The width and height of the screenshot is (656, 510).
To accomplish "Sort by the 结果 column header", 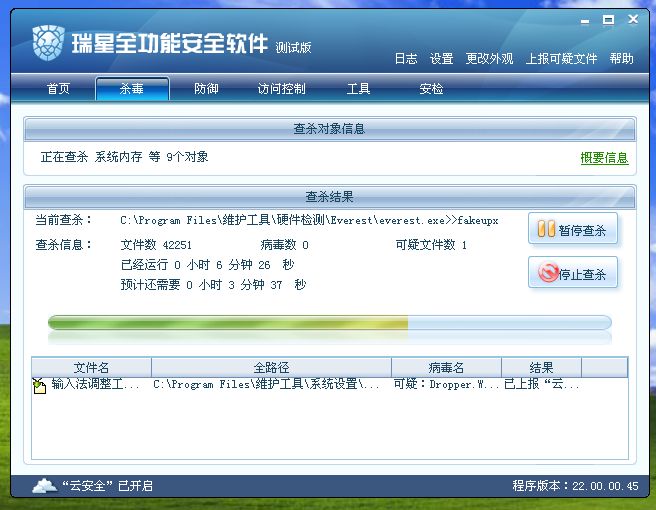I will pyautogui.click(x=541, y=368).
